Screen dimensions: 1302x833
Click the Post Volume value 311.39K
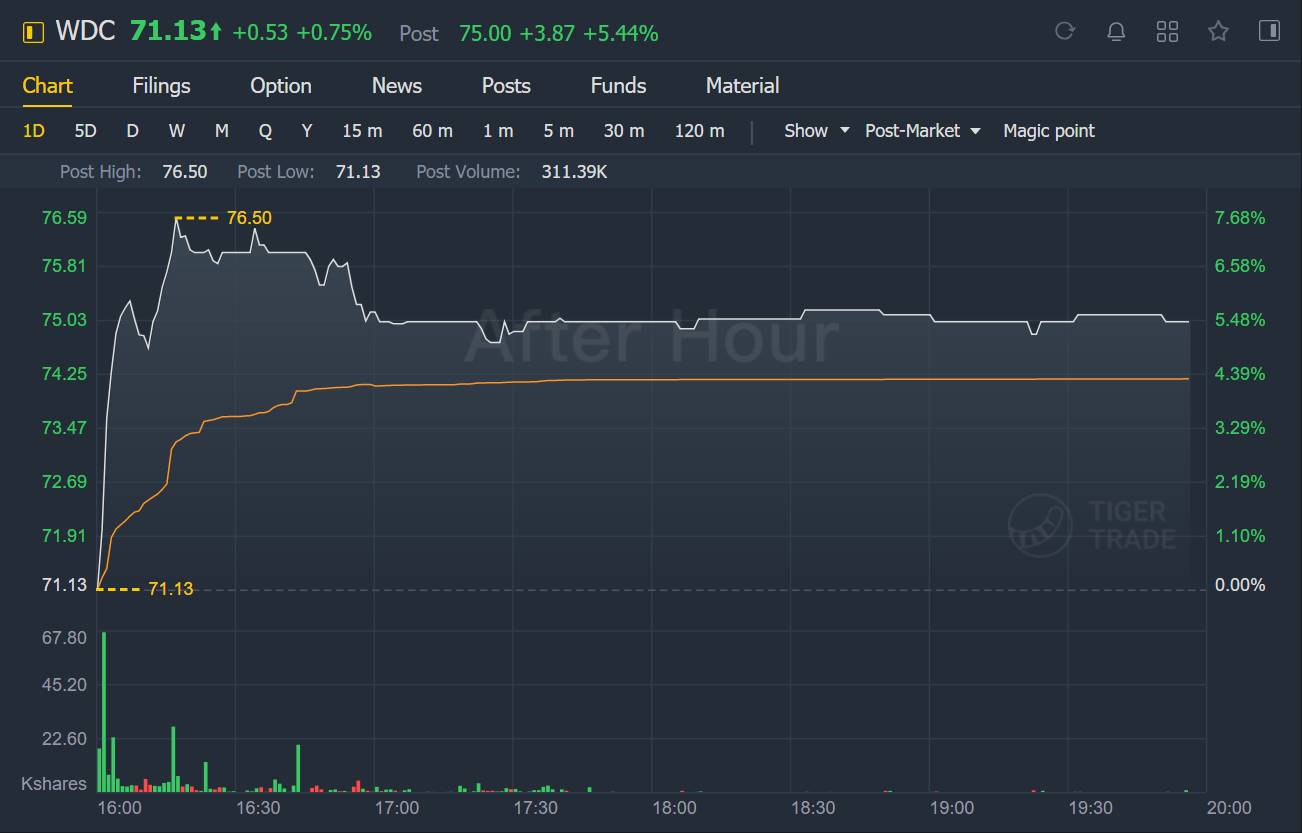coord(574,172)
